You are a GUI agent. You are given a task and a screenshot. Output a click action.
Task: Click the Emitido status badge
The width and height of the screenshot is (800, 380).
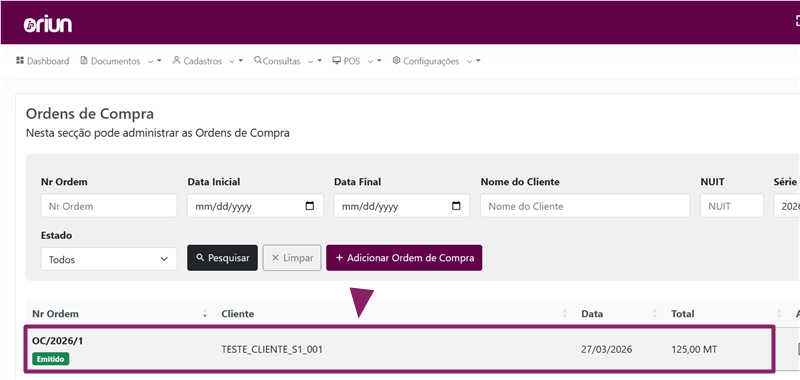pyautogui.click(x=51, y=359)
